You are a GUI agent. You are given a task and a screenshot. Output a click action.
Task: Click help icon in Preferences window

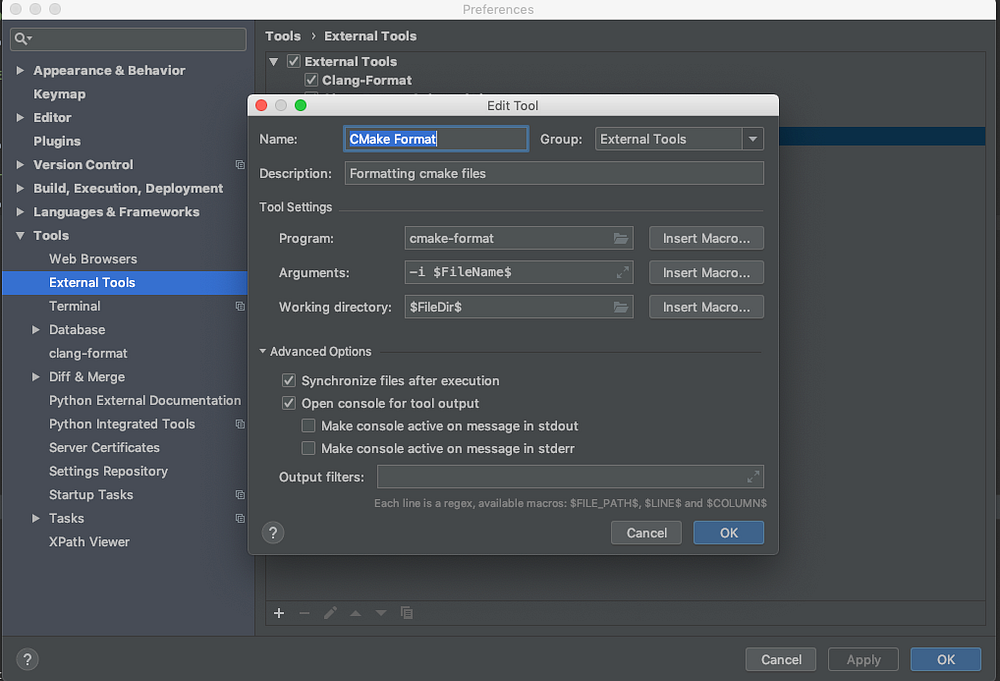point(27,659)
